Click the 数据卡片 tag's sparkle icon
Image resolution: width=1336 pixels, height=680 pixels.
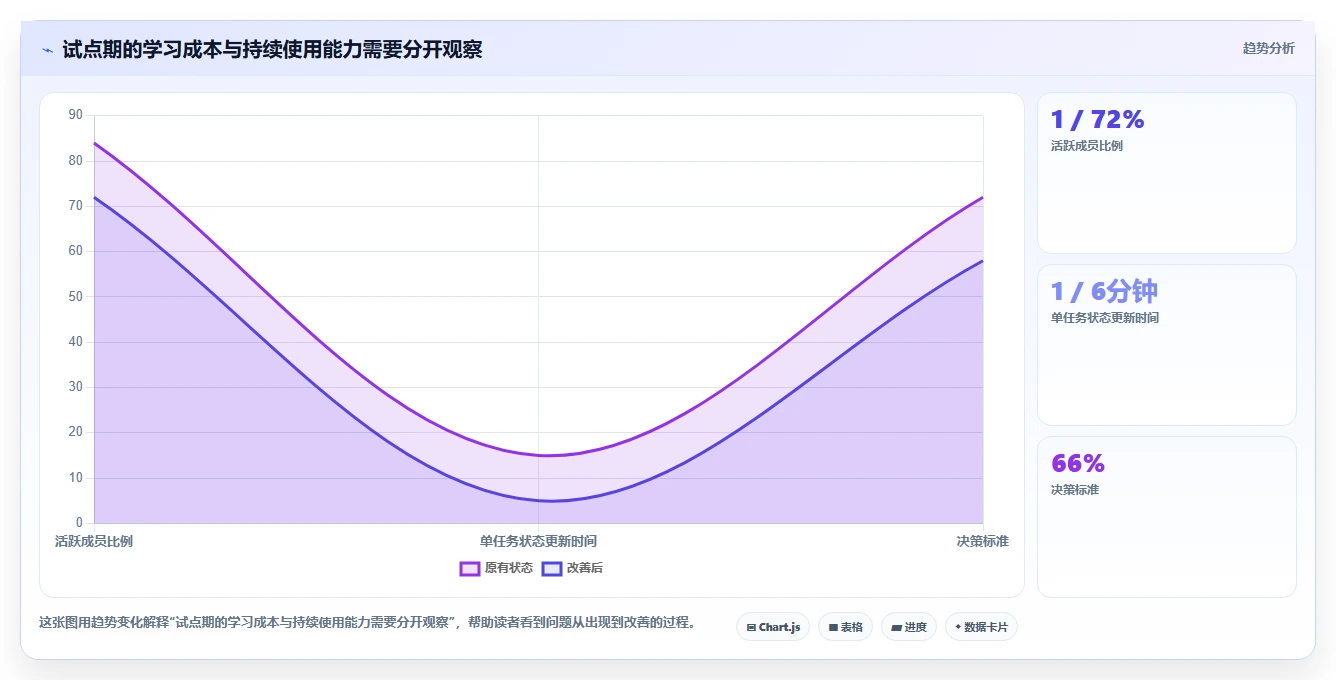click(958, 627)
